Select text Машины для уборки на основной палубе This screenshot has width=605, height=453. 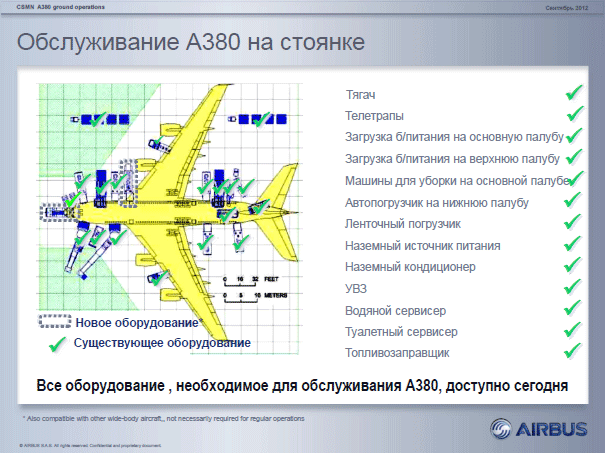(x=457, y=181)
